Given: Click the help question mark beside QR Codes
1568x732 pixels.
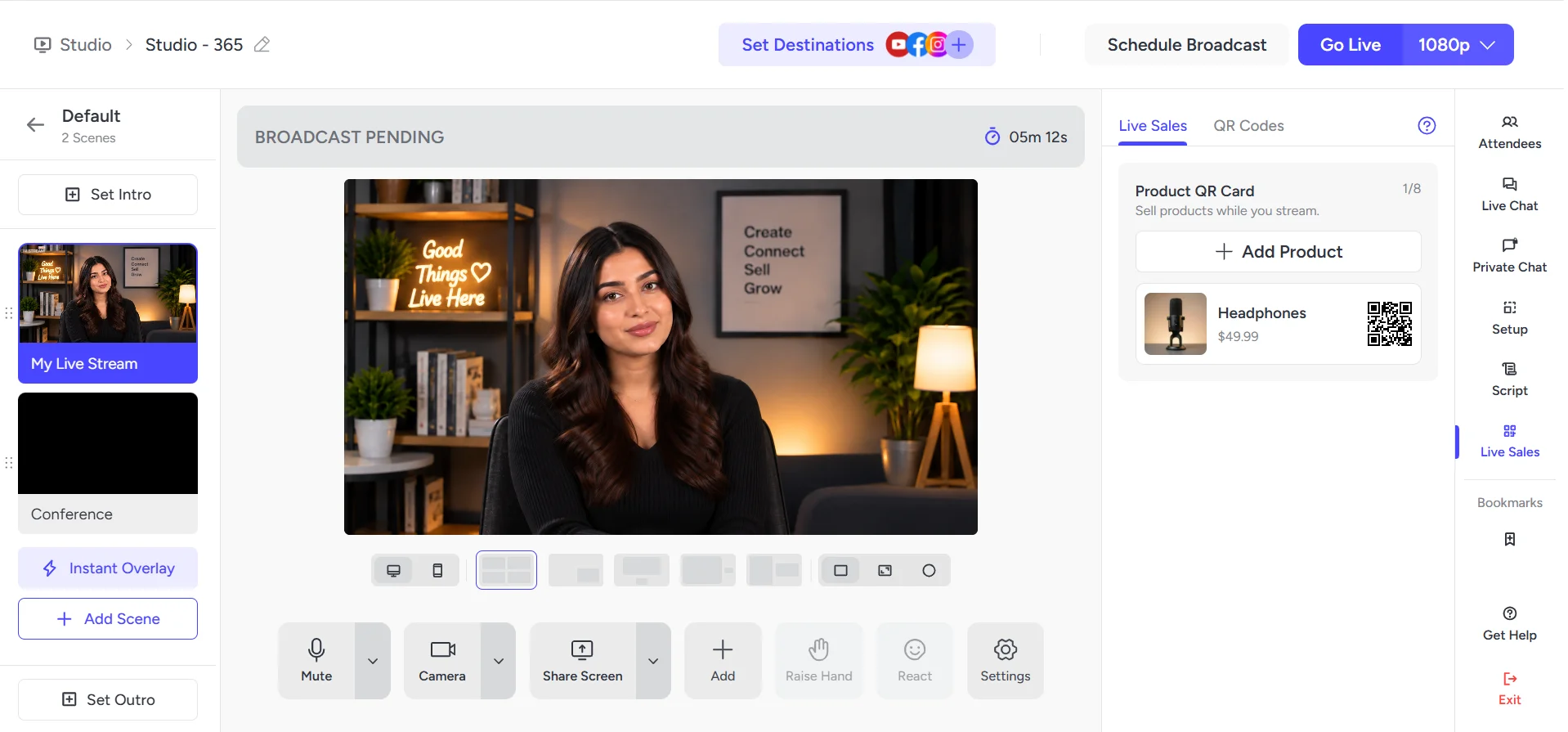Looking at the screenshot, I should coord(1427,125).
